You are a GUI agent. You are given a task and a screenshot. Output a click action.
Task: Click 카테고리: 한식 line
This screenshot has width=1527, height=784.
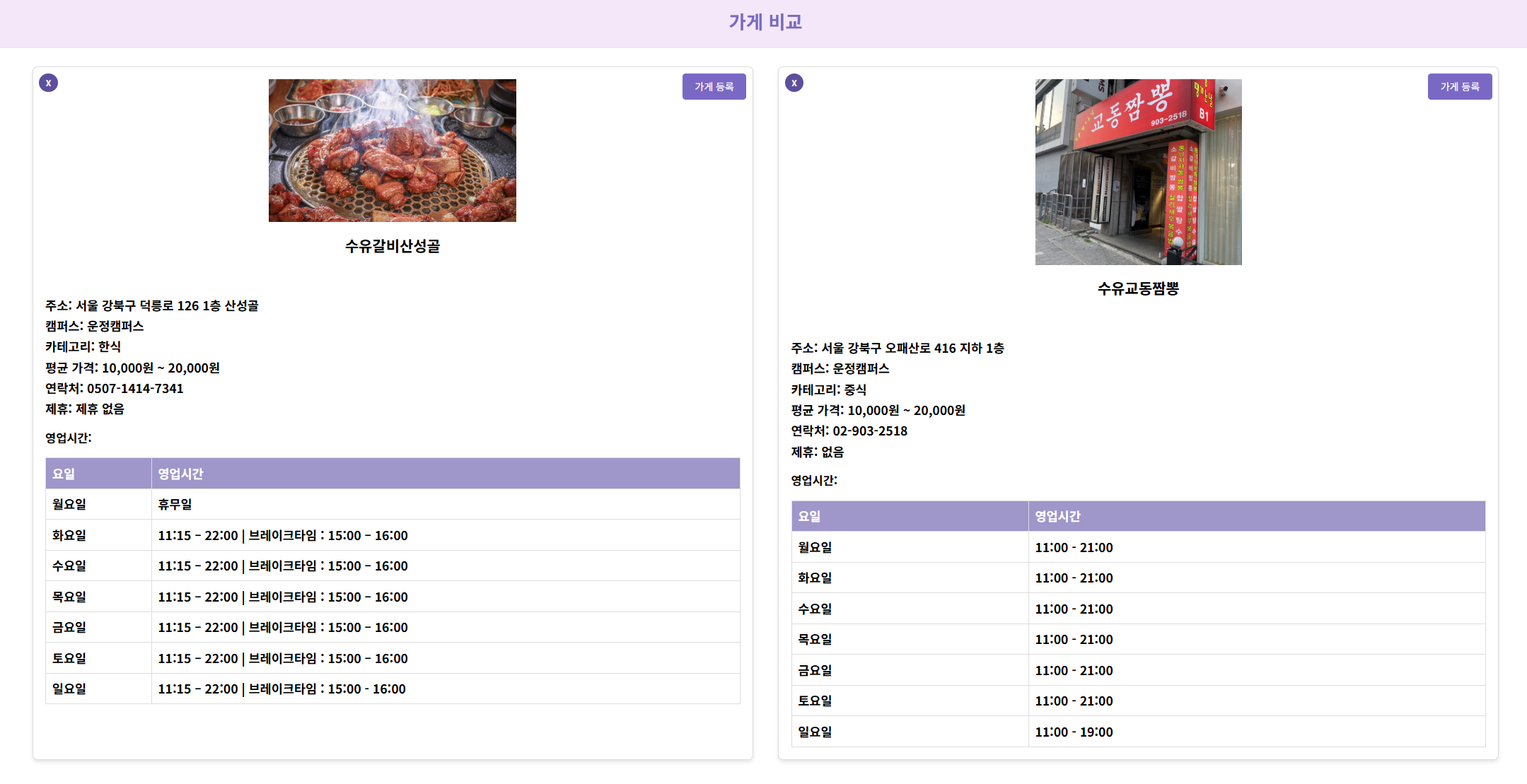[x=83, y=346]
